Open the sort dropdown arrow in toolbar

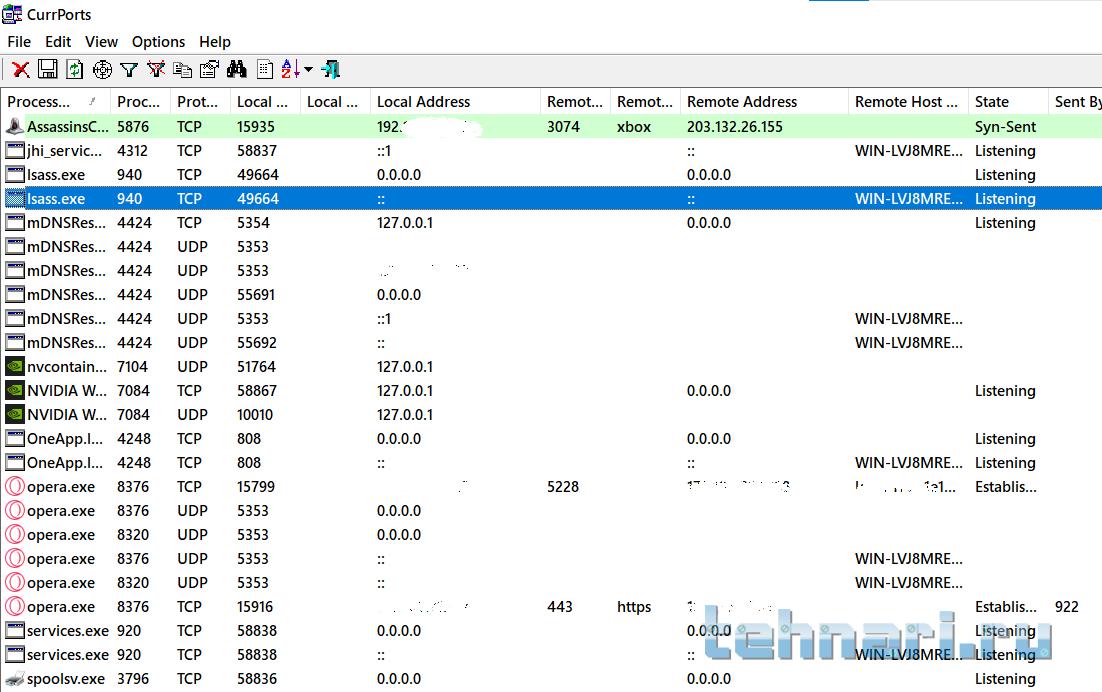click(x=308, y=70)
